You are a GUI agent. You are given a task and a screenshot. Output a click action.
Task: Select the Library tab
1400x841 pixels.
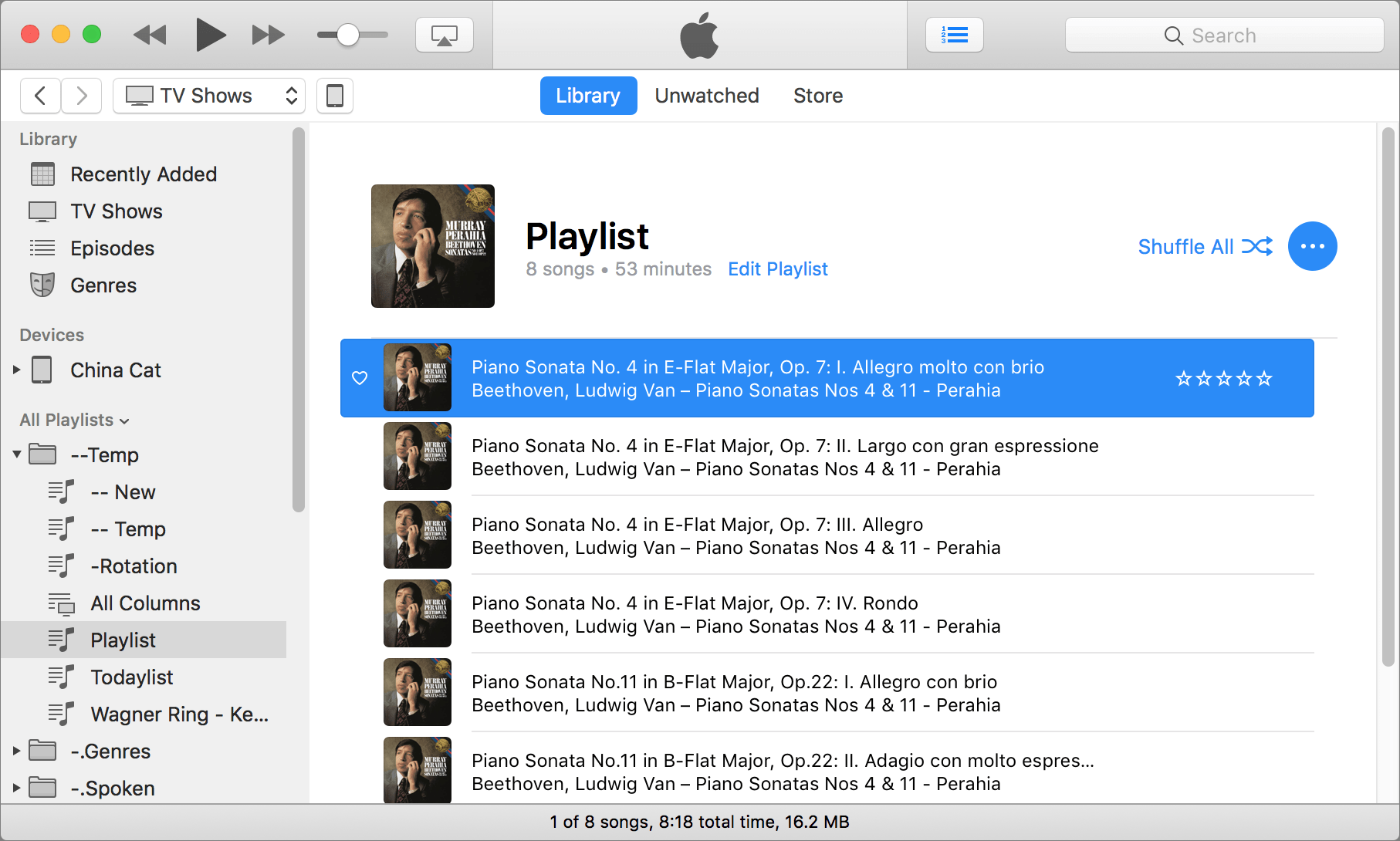[x=587, y=95]
